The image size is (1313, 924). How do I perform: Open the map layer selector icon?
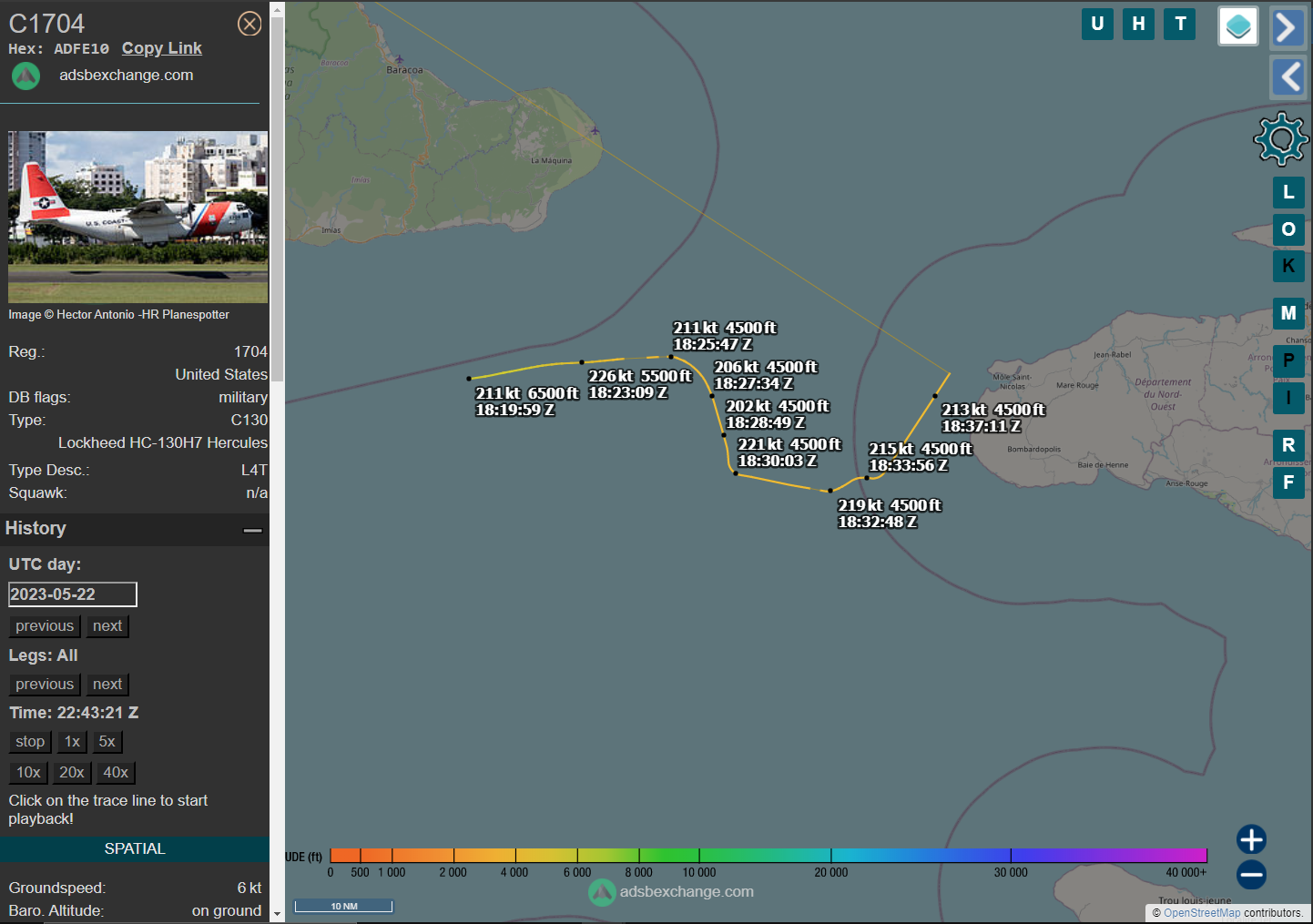[x=1238, y=26]
